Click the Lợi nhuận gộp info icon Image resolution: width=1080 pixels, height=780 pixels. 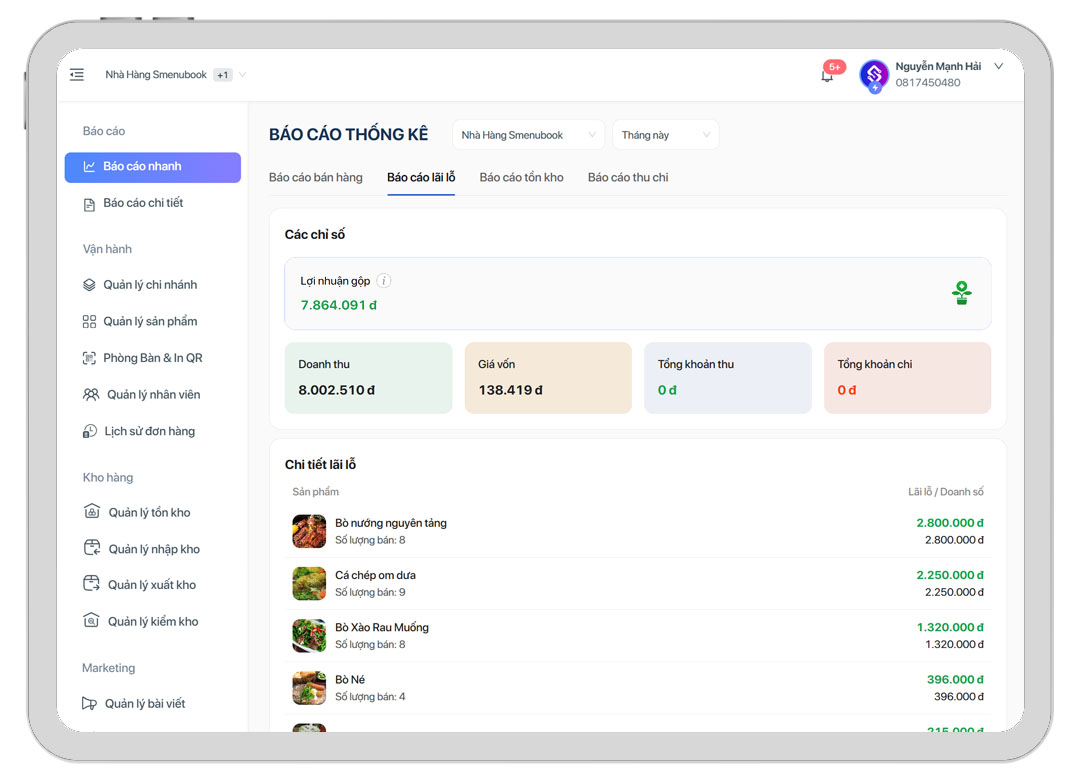(x=384, y=280)
